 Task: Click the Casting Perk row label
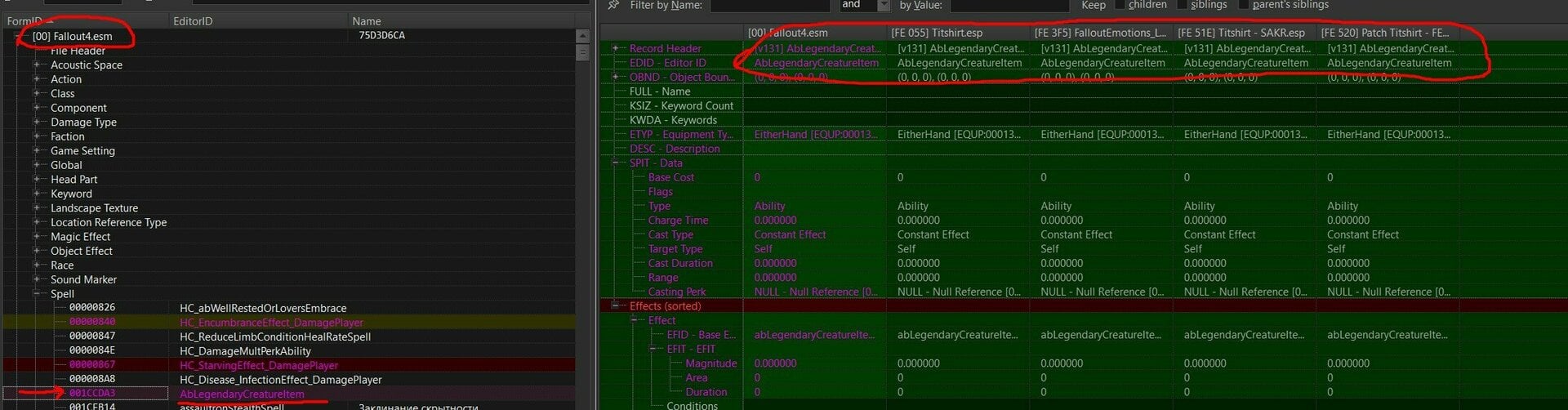[677, 292]
